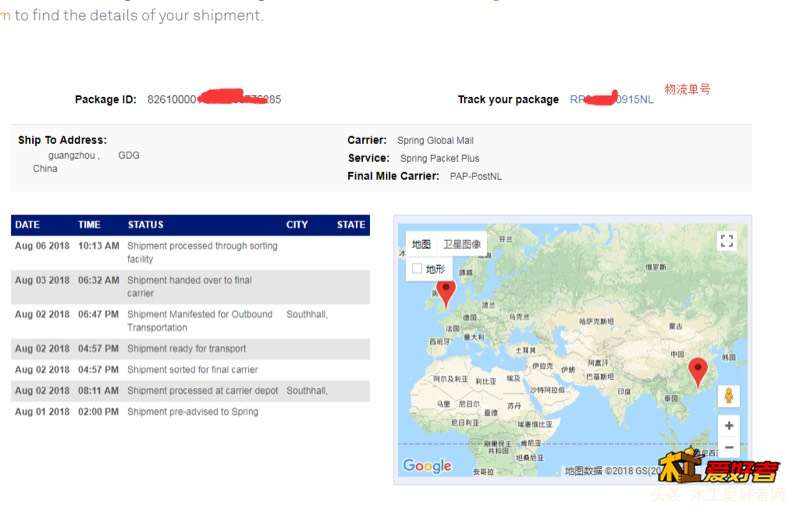Select the Shipment handed over to final carrier row
800x512 pixels.
[190, 287]
